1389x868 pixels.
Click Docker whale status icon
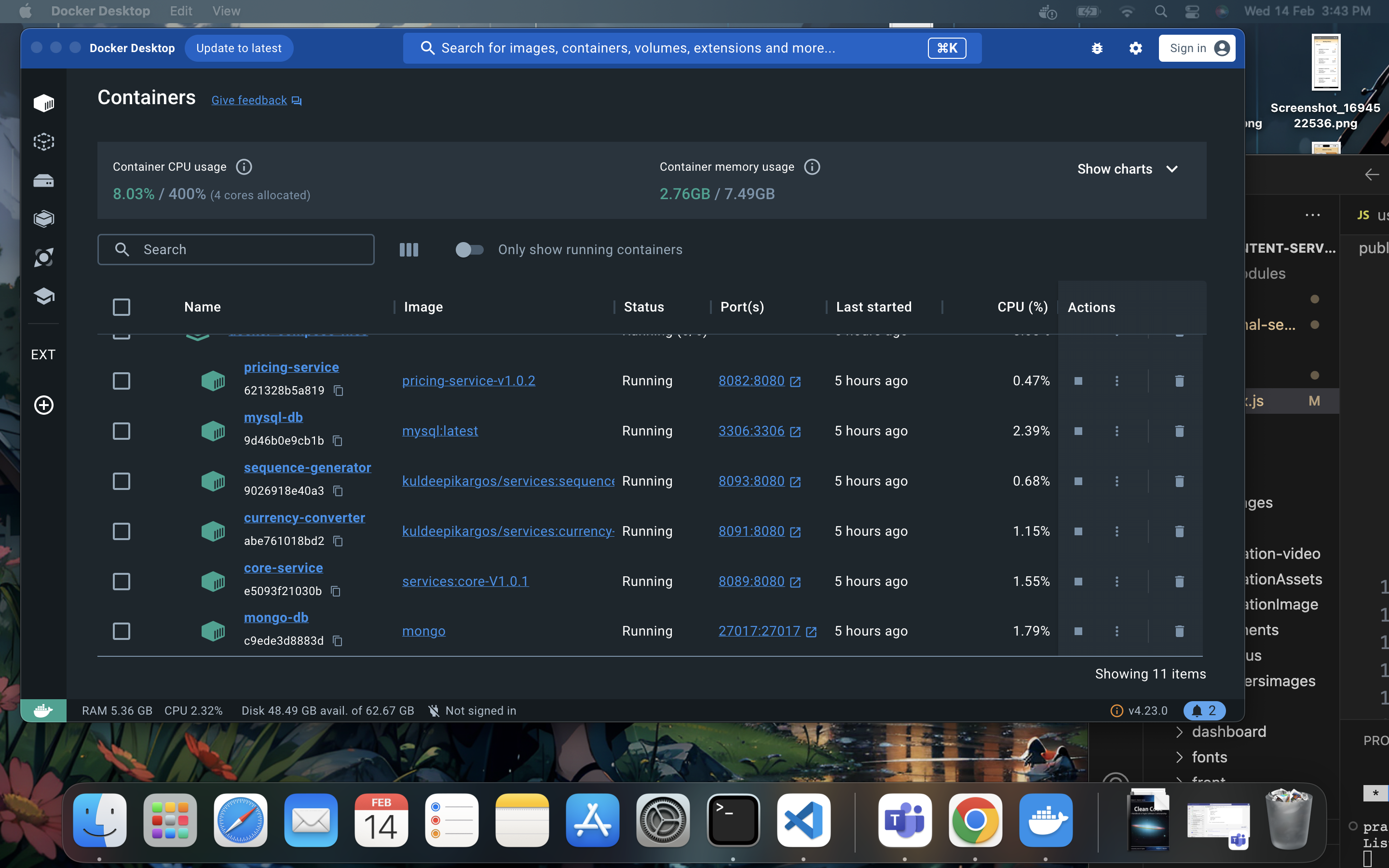(x=43, y=711)
